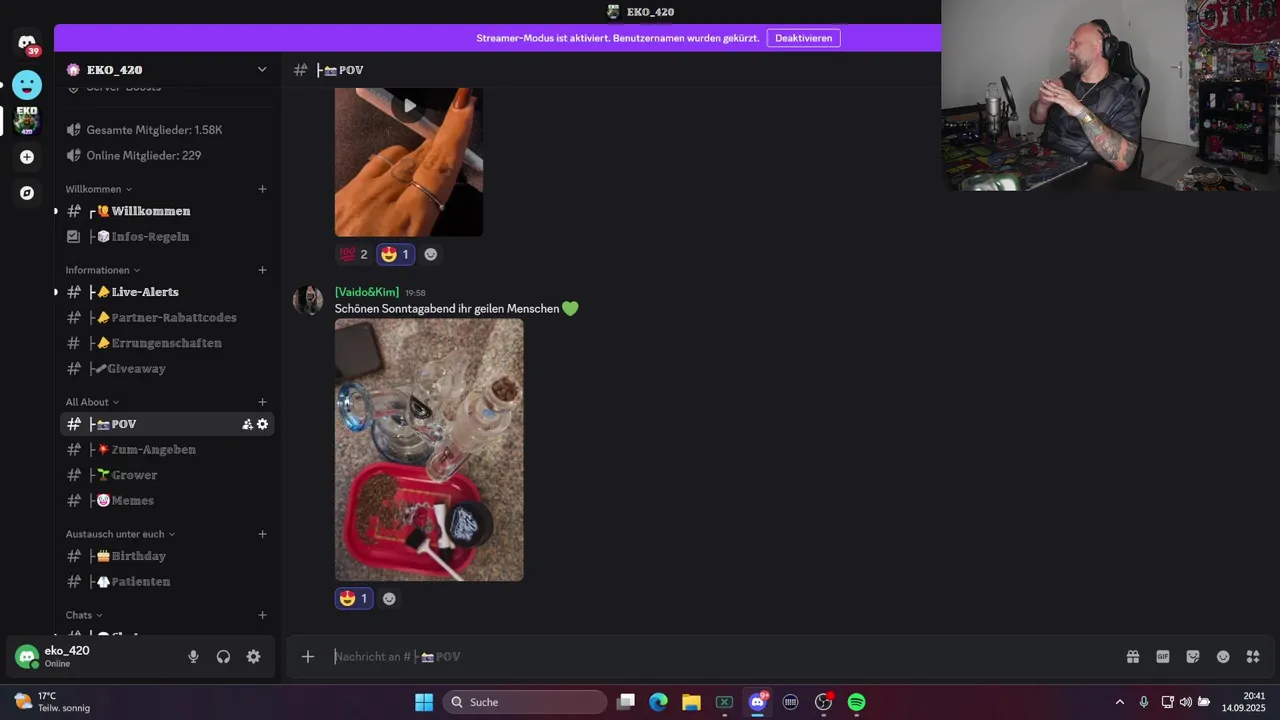Open the Birthday channel
Screen dimensions: 1280x720
tap(167, 556)
